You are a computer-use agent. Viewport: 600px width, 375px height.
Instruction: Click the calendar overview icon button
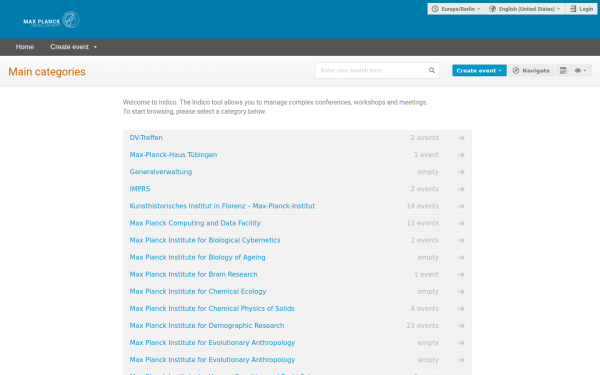[x=563, y=70]
